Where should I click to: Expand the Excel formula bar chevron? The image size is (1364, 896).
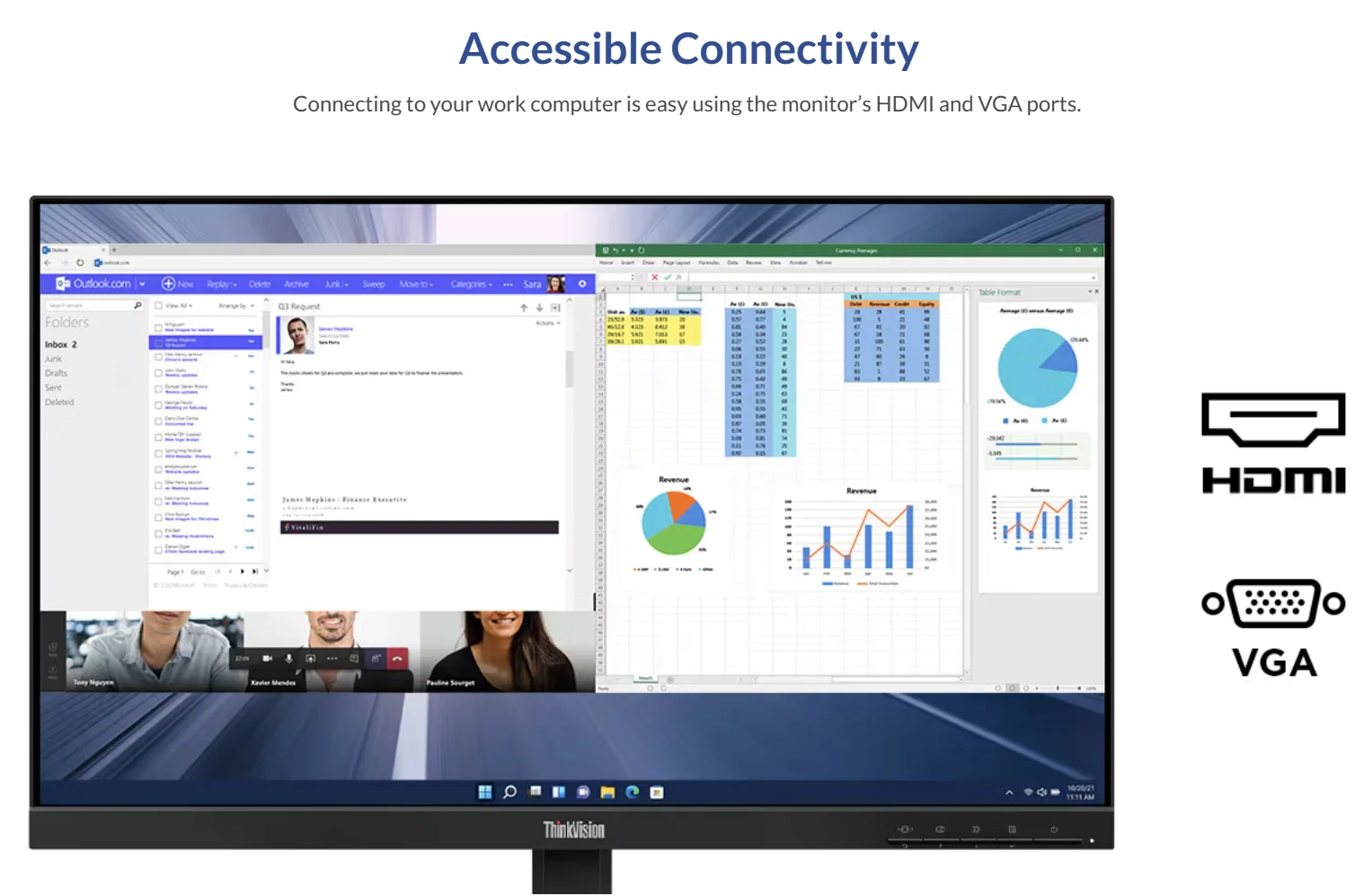tap(1094, 278)
